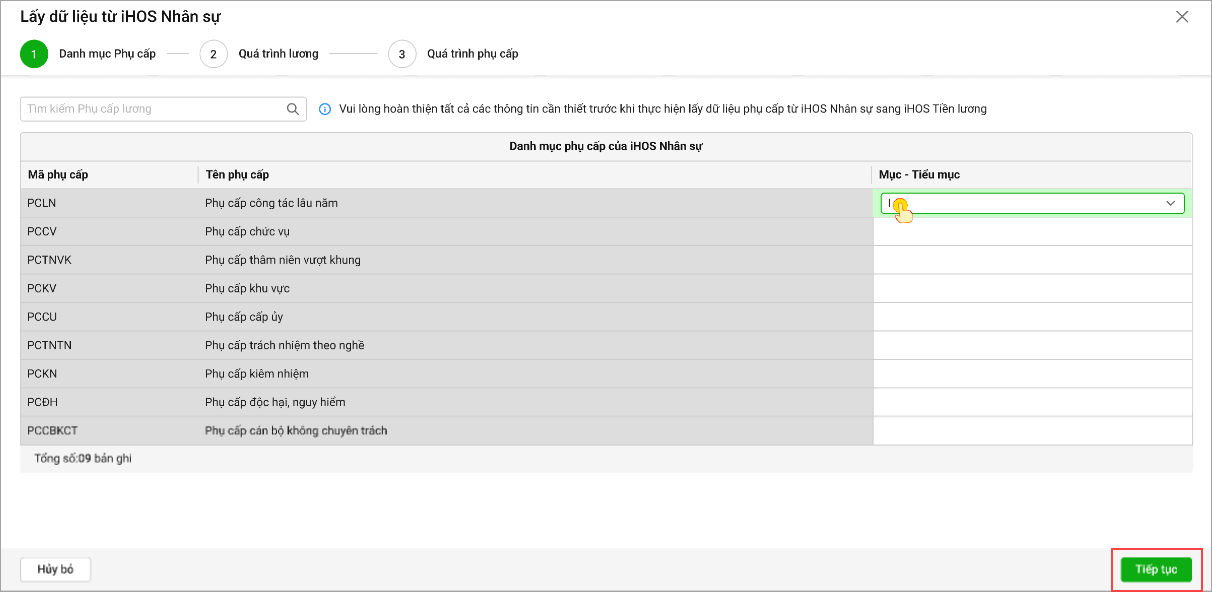The width and height of the screenshot is (1212, 592).
Task: Select Mục - Tiểu mục cell for PCTNTN
Action: 1032,345
